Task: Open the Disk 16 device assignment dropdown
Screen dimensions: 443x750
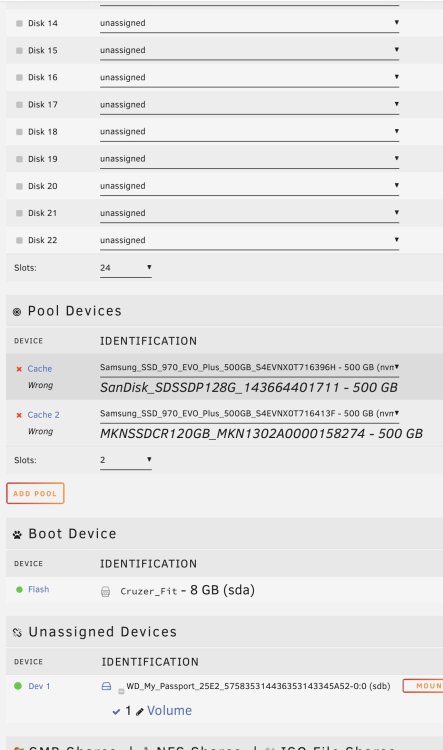Action: (249, 77)
